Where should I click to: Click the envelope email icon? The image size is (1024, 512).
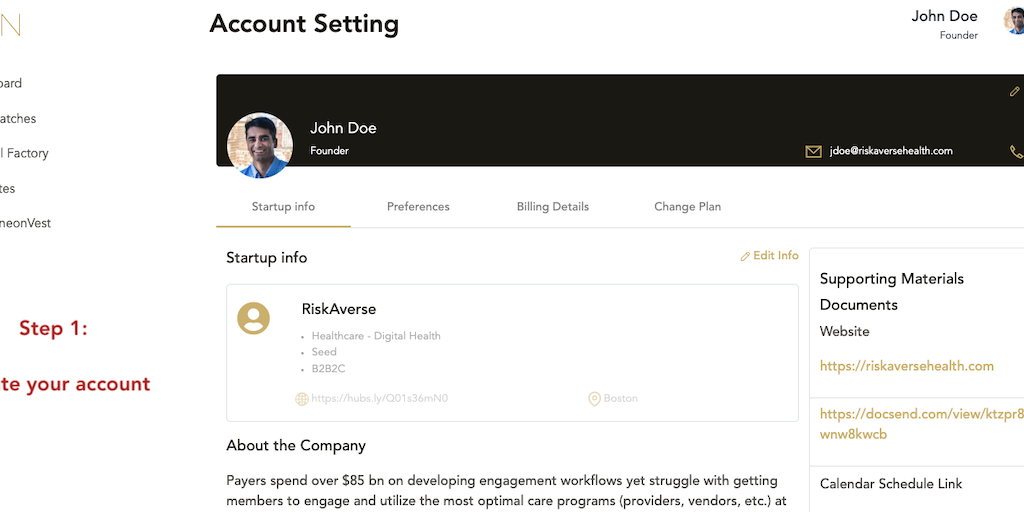(x=813, y=151)
